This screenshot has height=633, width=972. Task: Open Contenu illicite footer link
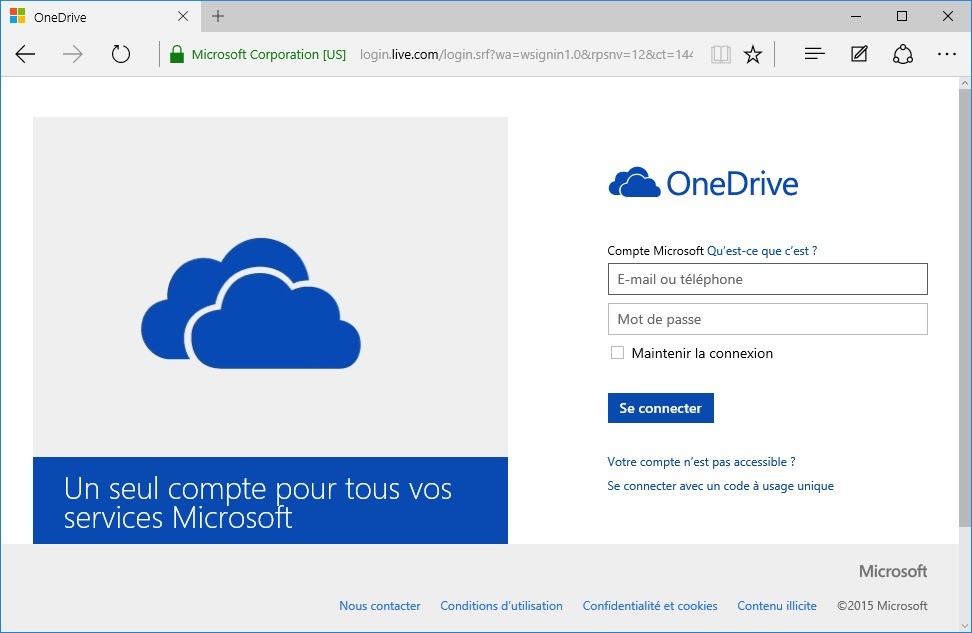pyautogui.click(x=777, y=606)
